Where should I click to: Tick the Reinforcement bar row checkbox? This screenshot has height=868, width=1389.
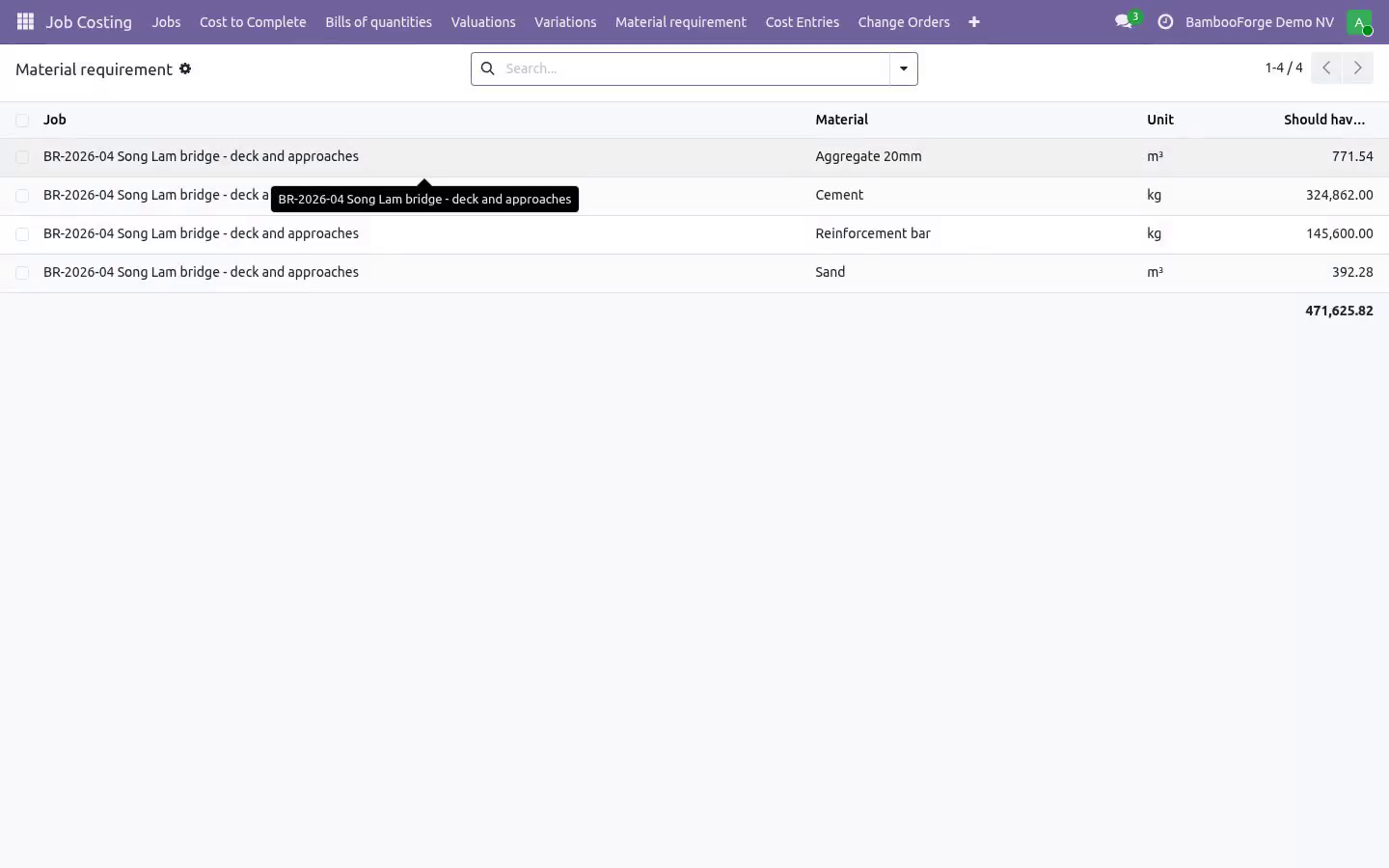pos(22,233)
